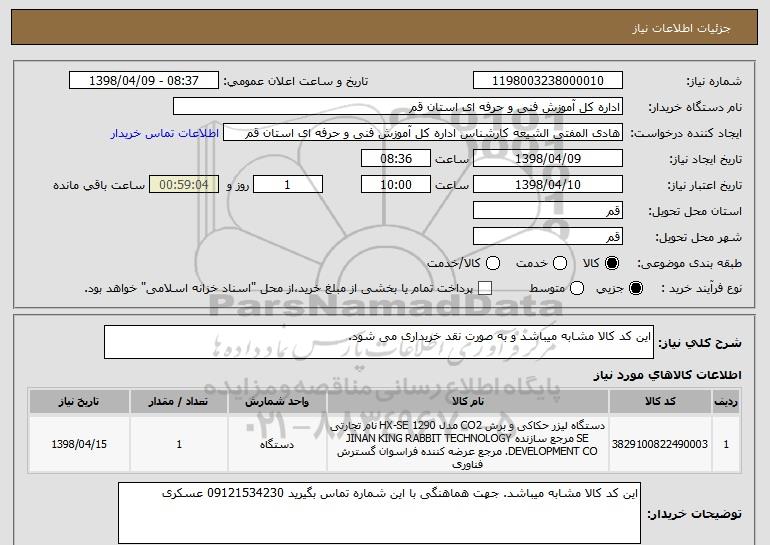Click the validity date field 1398/04/10
Image resolution: width=770 pixels, height=545 pixels.
[548, 185]
